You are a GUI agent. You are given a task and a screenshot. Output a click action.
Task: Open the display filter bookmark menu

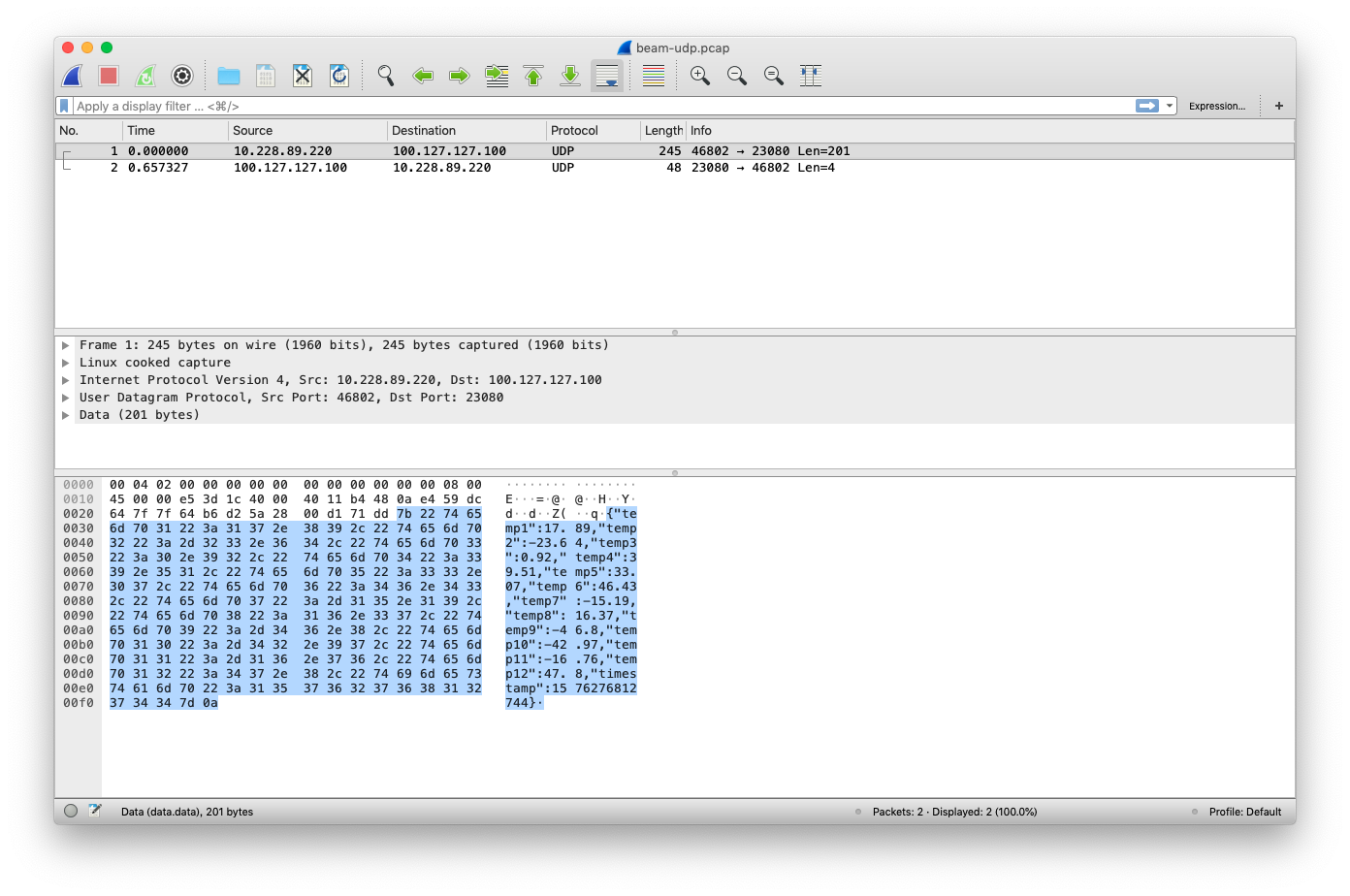pos(64,106)
